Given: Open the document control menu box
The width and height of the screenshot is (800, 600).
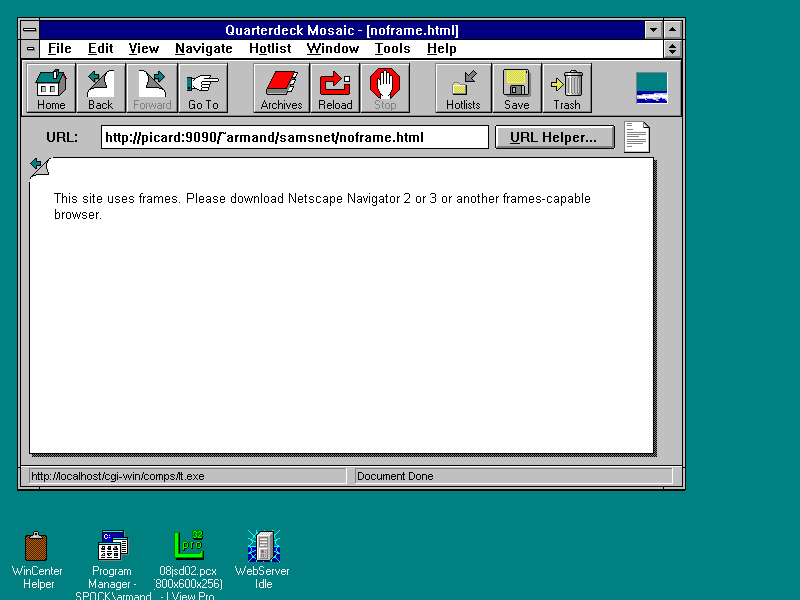Looking at the screenshot, I should 30,48.
